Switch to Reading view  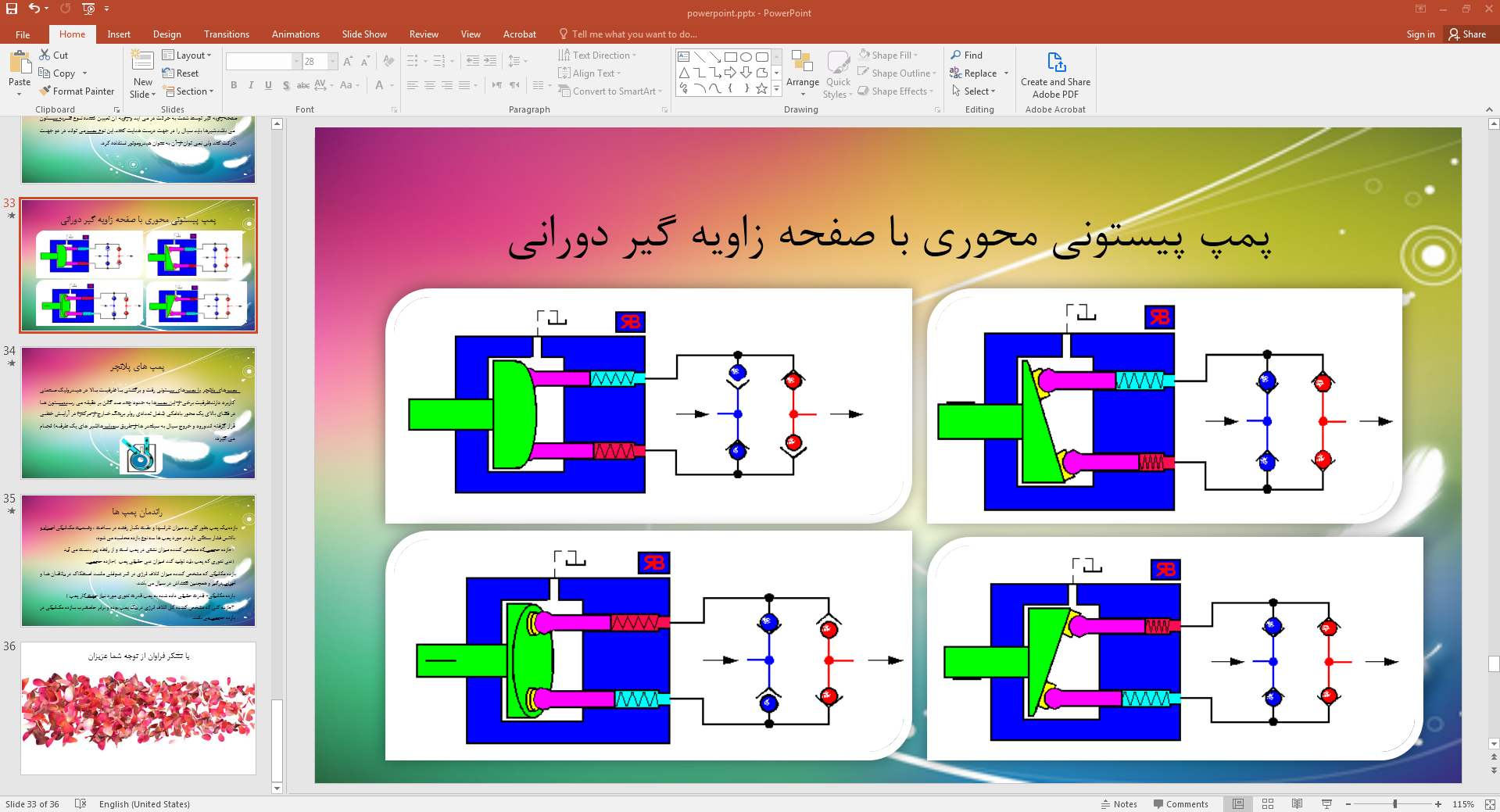[x=1297, y=804]
